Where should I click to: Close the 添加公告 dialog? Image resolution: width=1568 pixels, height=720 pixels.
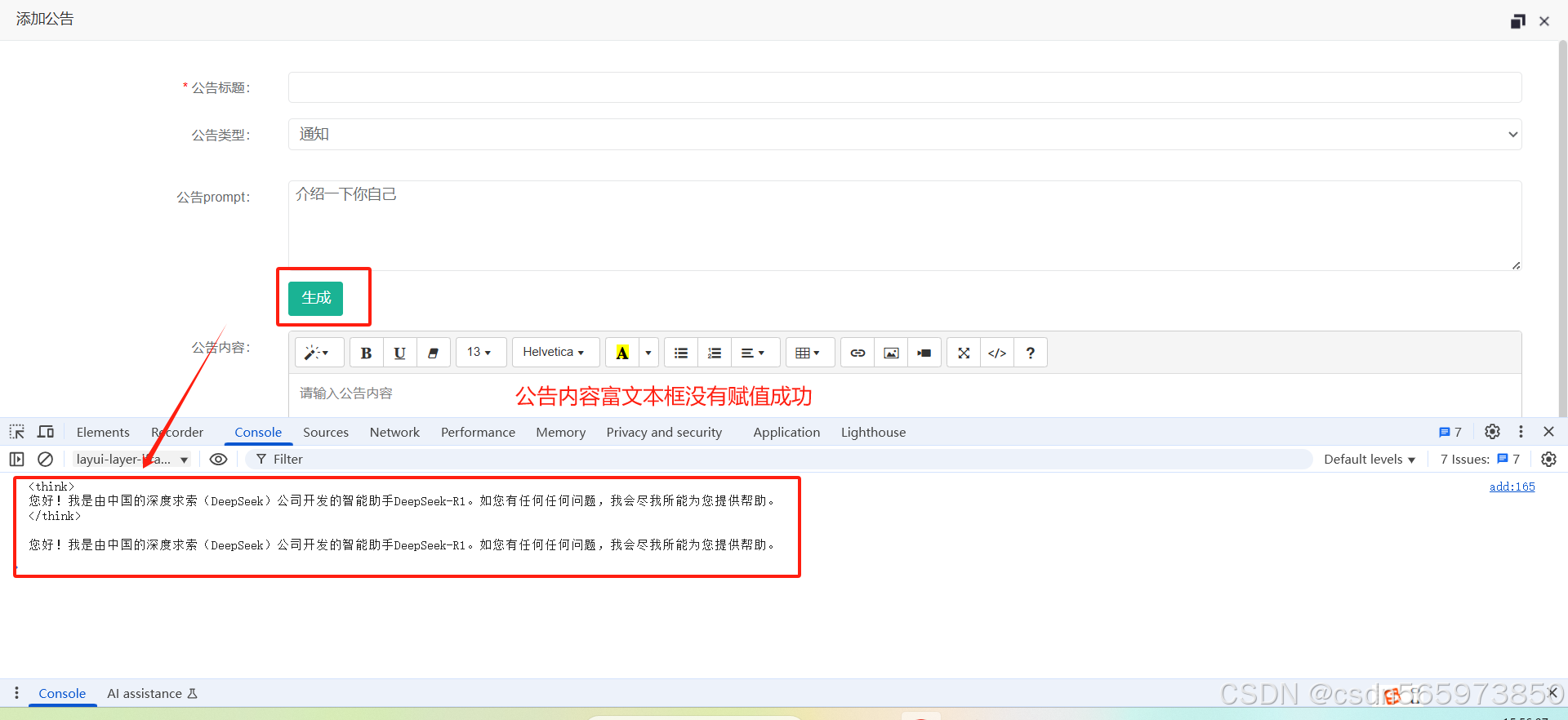[x=1544, y=21]
